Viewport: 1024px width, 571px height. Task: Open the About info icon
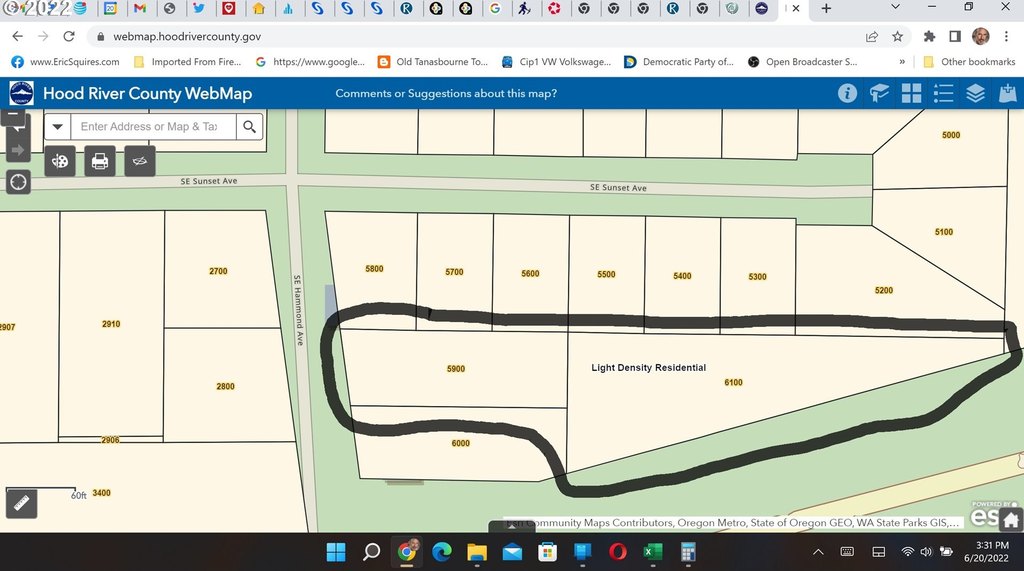click(847, 94)
